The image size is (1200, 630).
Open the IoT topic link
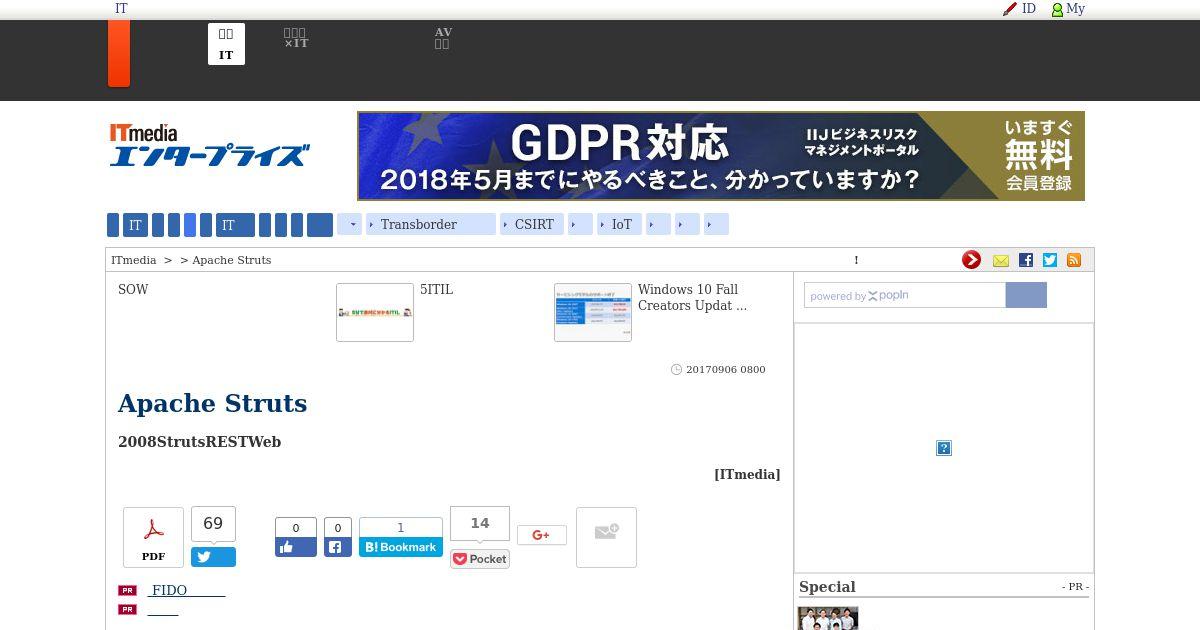click(619, 225)
